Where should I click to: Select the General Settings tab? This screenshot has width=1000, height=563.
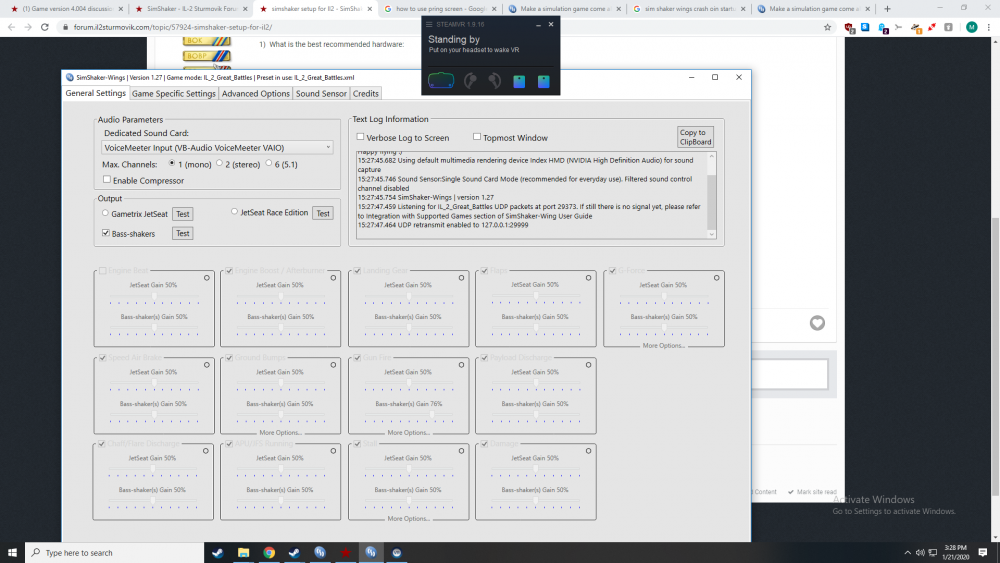pyautogui.click(x=96, y=93)
